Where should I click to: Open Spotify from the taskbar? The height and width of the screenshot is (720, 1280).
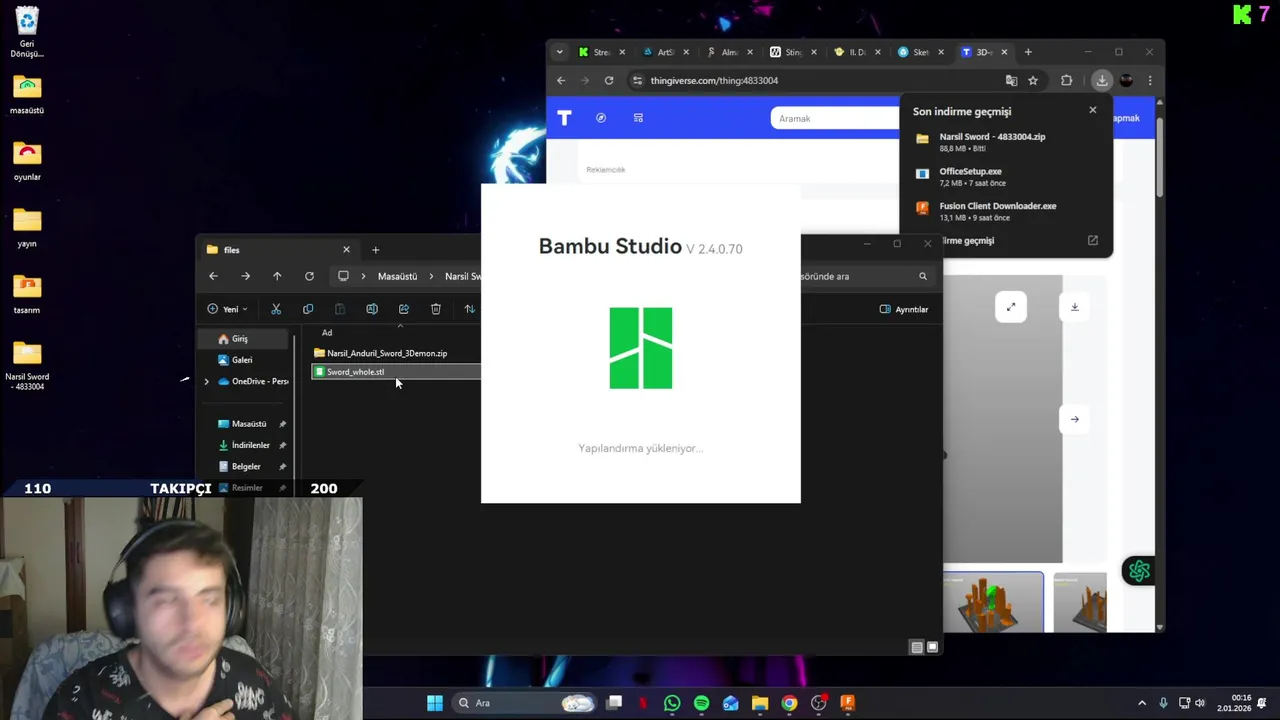(701, 703)
